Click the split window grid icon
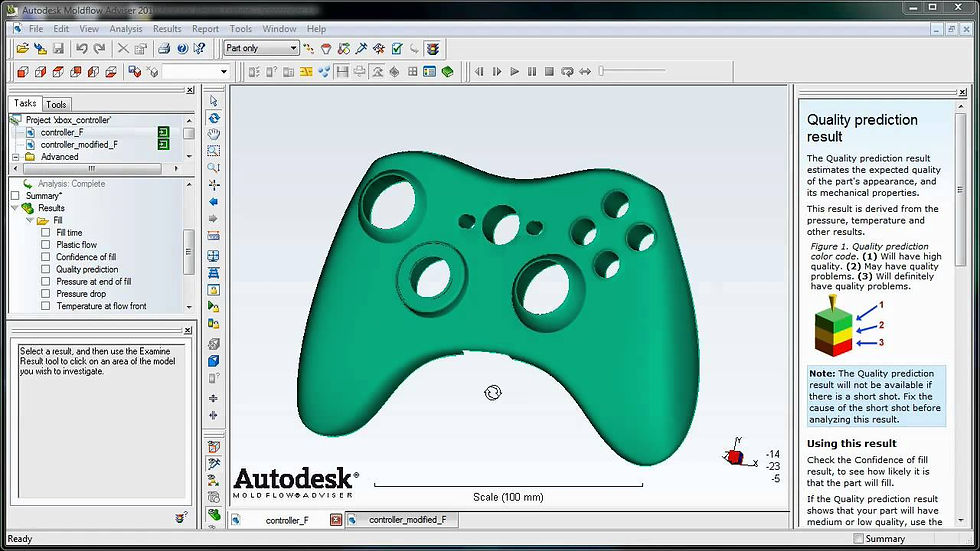The width and height of the screenshot is (980, 551). pyautogui.click(x=412, y=72)
